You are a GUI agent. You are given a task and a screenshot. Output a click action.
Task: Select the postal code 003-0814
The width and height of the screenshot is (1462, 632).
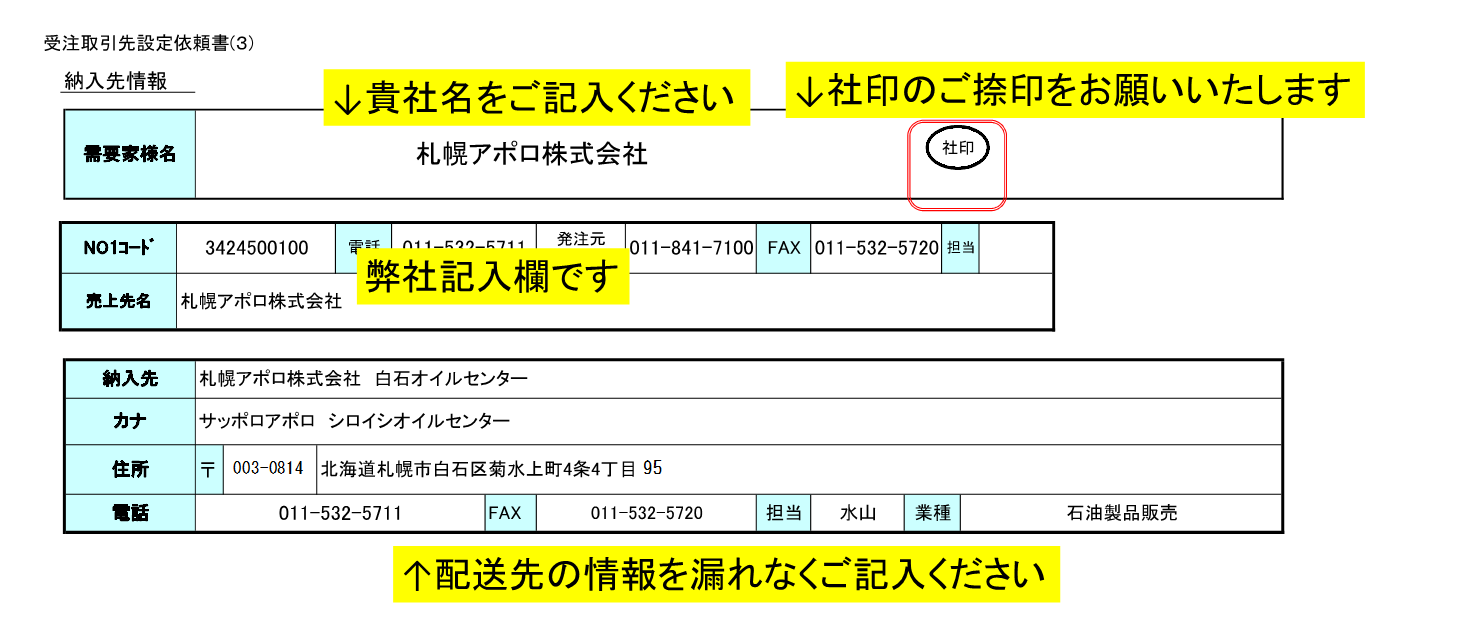269,468
